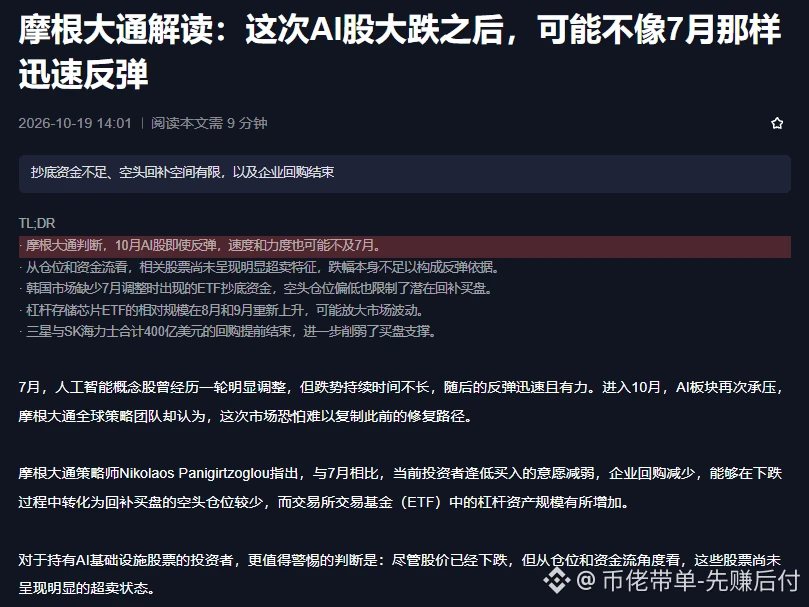This screenshot has width=809, height=607.
Task: Click the reading time "阅读本文需 9 分钟"
Action: click(x=209, y=123)
